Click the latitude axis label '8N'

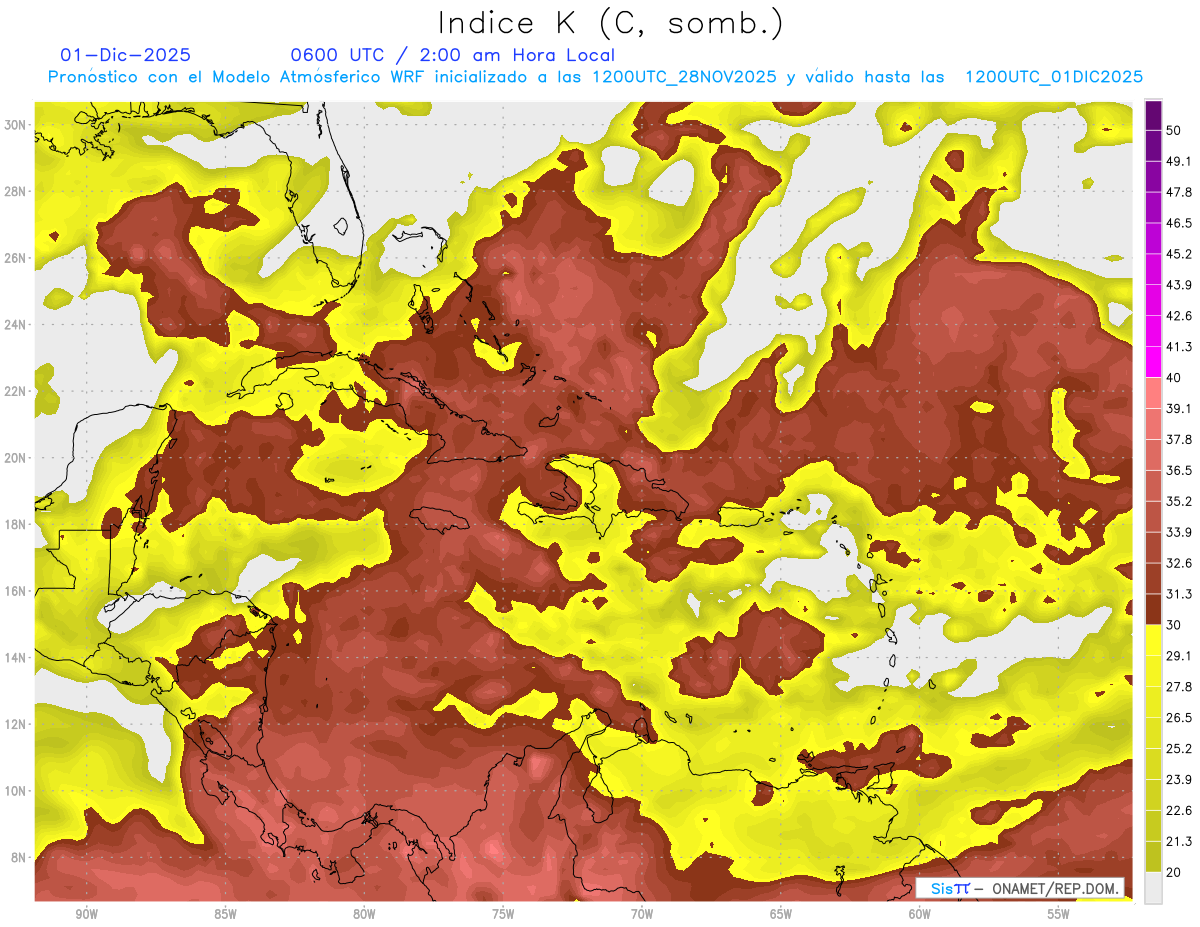coord(18,858)
